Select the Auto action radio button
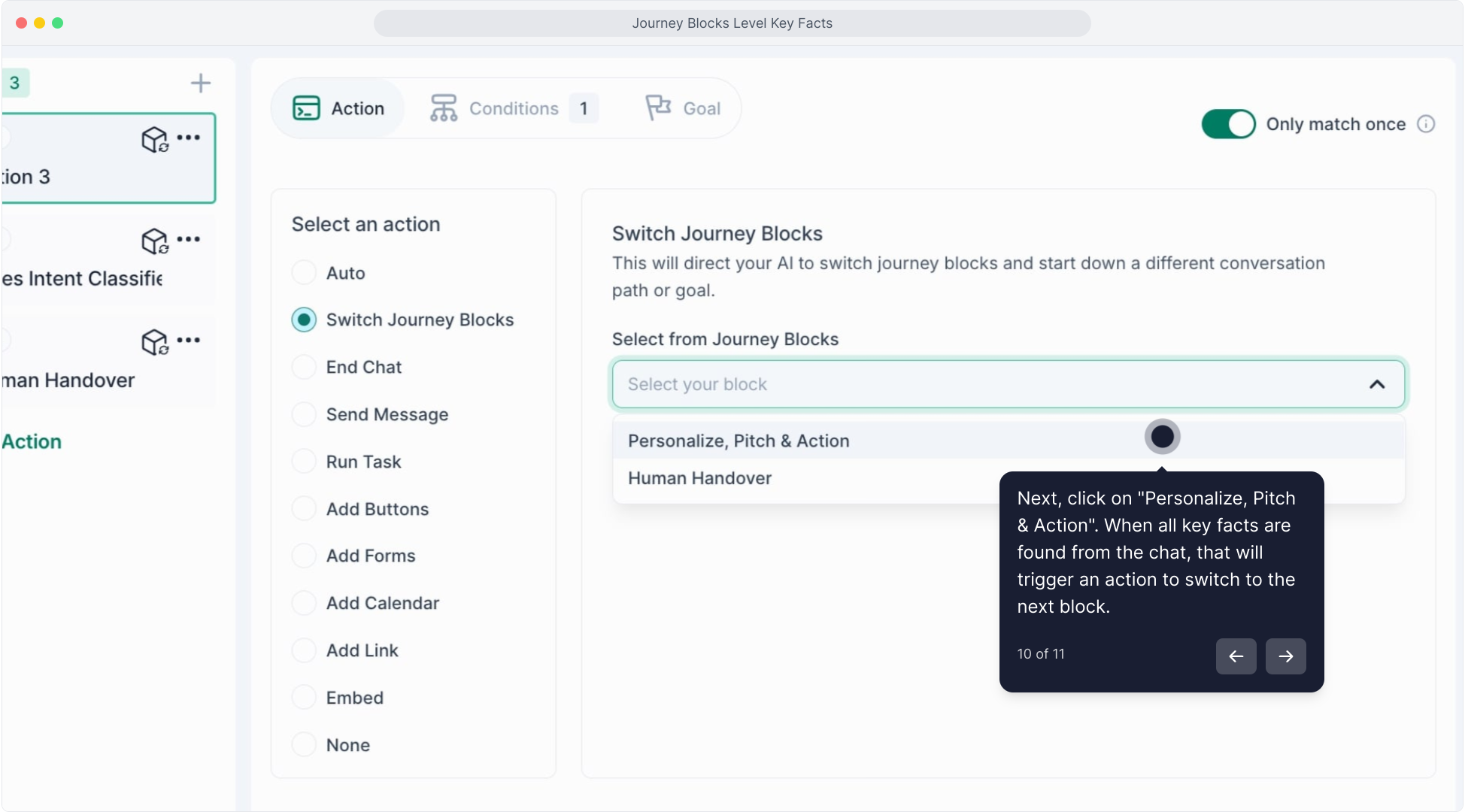 point(304,272)
